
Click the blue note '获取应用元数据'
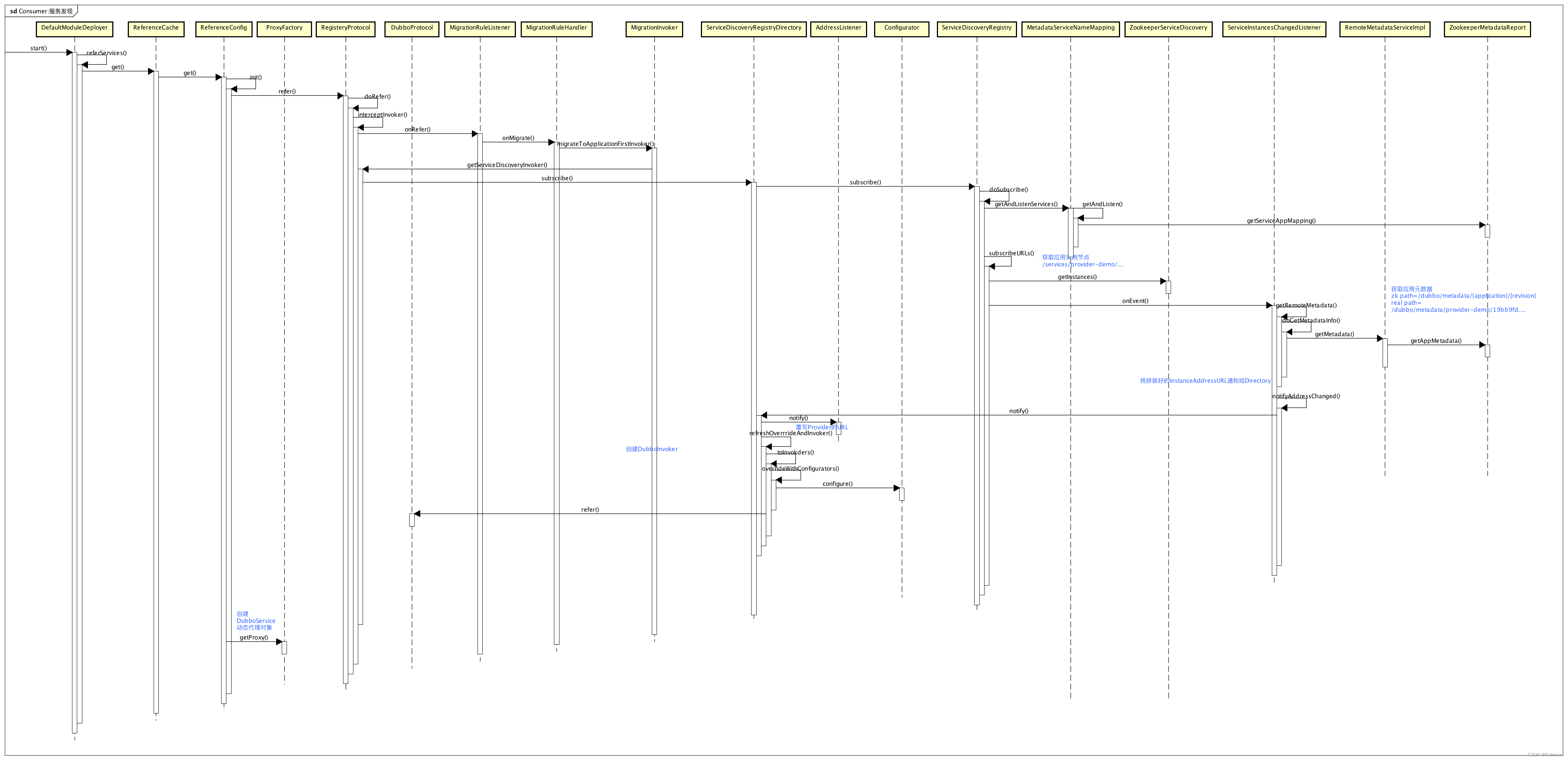point(1411,289)
